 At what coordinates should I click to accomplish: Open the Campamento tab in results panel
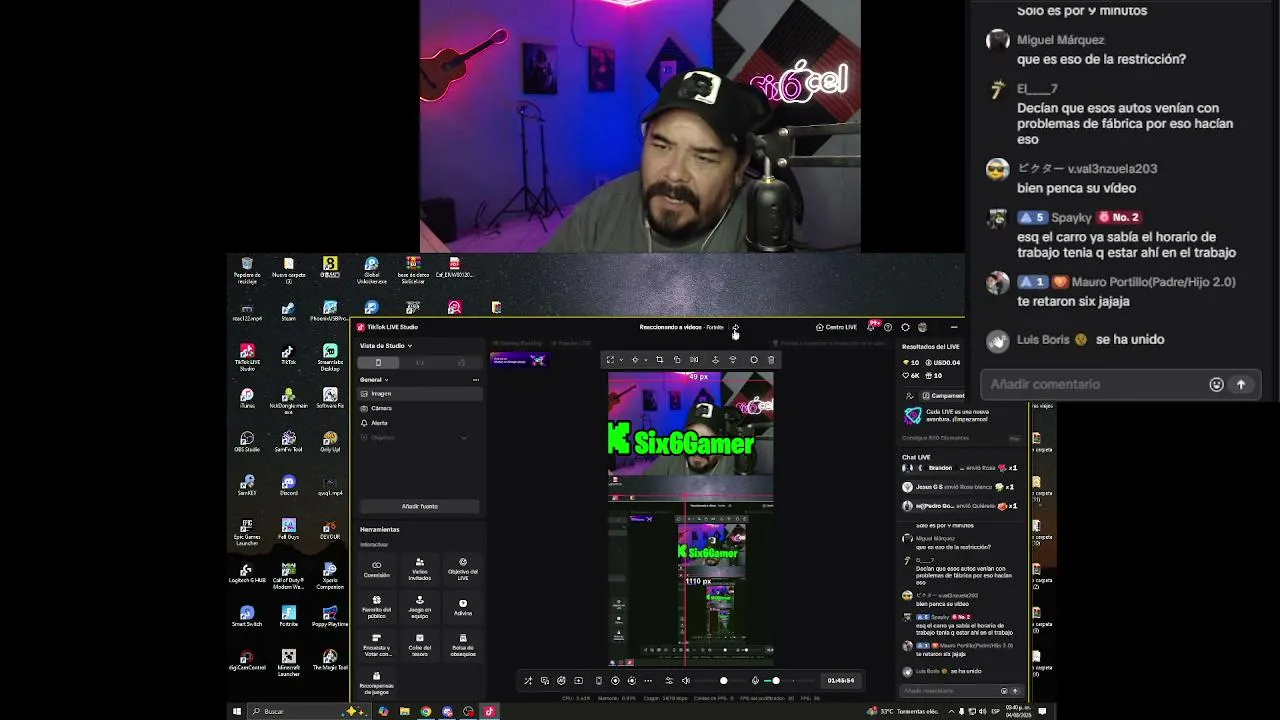point(943,396)
